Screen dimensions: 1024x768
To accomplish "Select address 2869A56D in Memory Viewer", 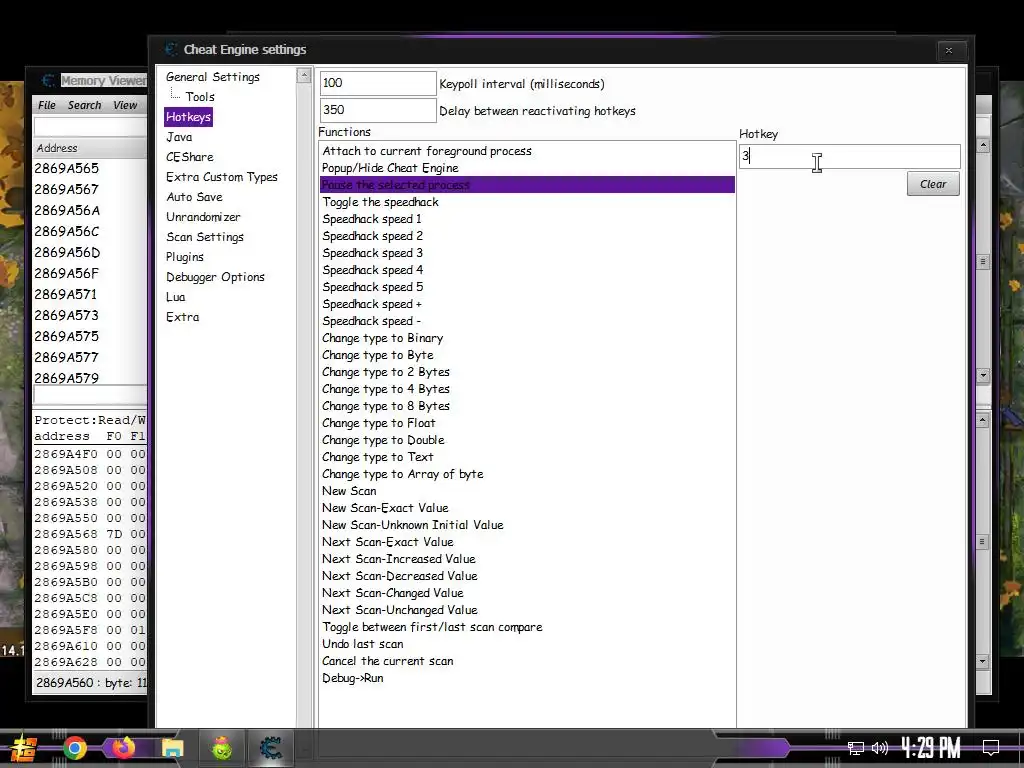I will [67, 252].
